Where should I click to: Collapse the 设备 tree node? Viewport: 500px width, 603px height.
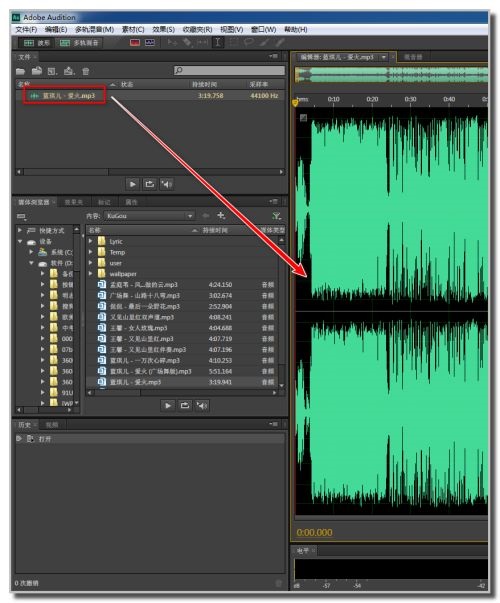pos(20,241)
